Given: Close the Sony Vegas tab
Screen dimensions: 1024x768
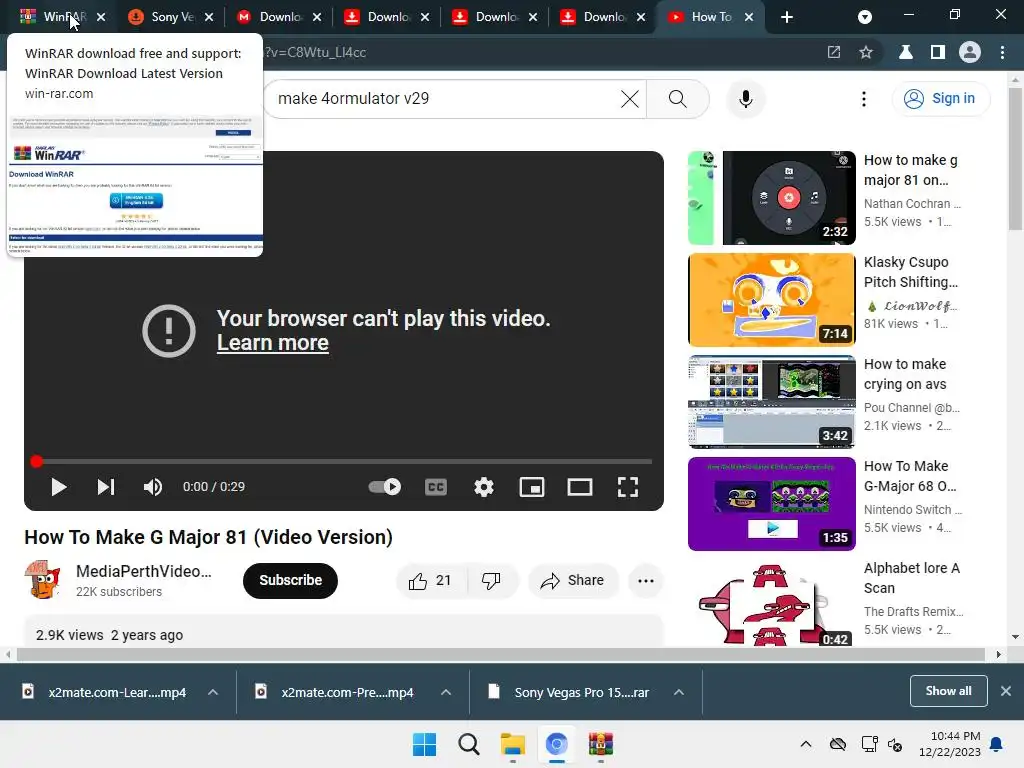Looking at the screenshot, I should [209, 17].
